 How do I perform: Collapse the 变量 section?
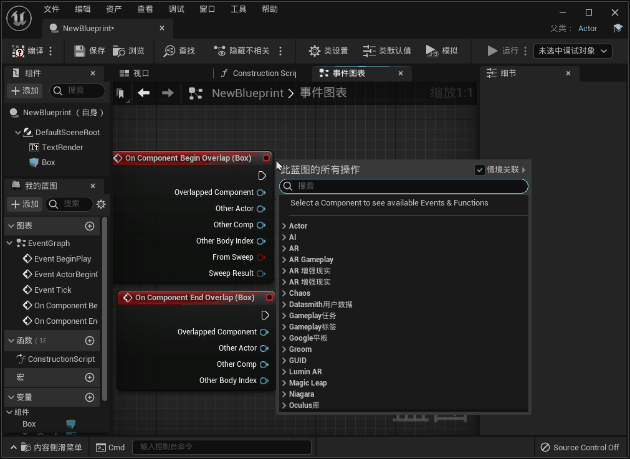click(x=11, y=398)
